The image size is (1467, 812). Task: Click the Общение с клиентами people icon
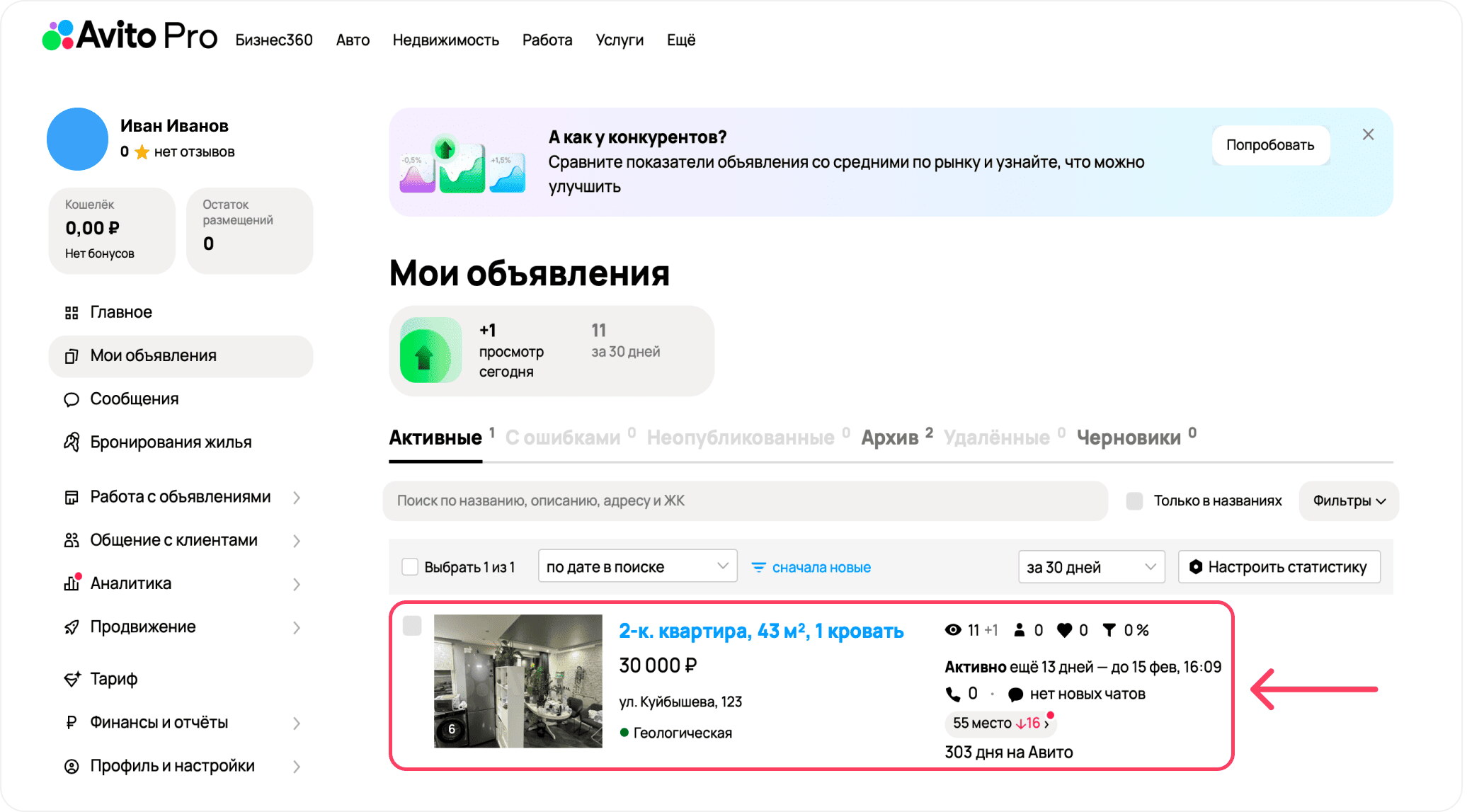click(x=72, y=541)
